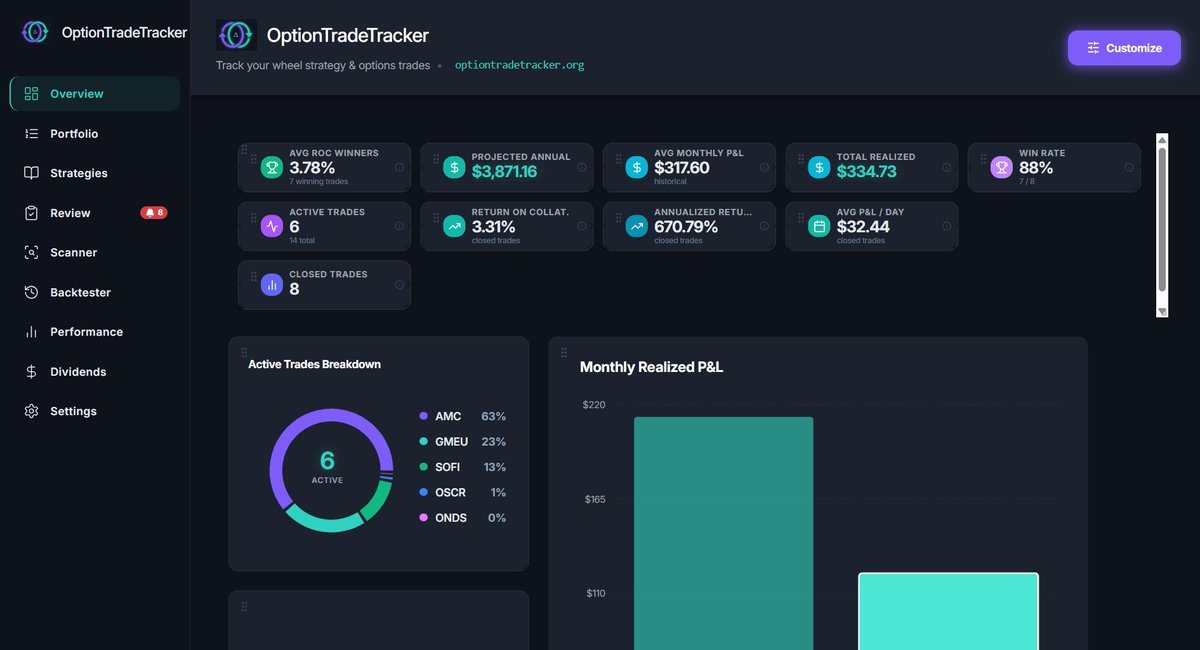Click the sidebar OptionTradeTracker logo
Screen dimensions: 1200x650
click(36, 32)
